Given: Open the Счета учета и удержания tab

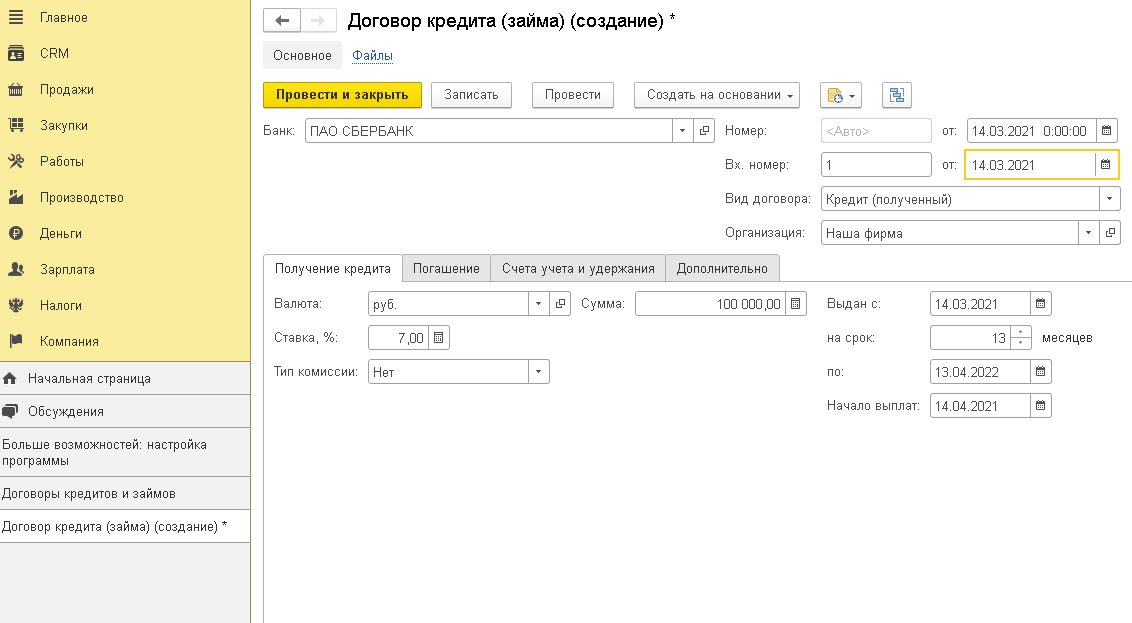Looking at the screenshot, I should 578,268.
